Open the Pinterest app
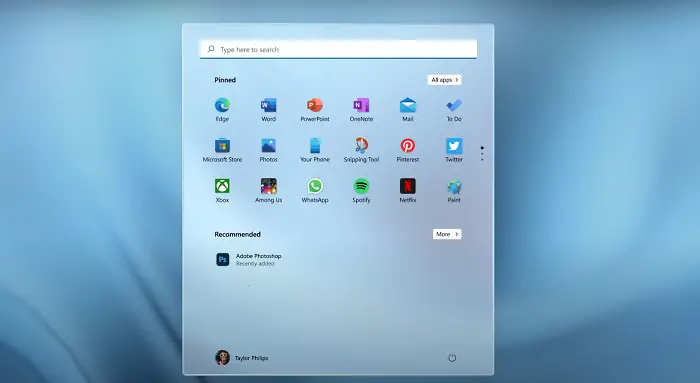The image size is (700, 383). 408,150
